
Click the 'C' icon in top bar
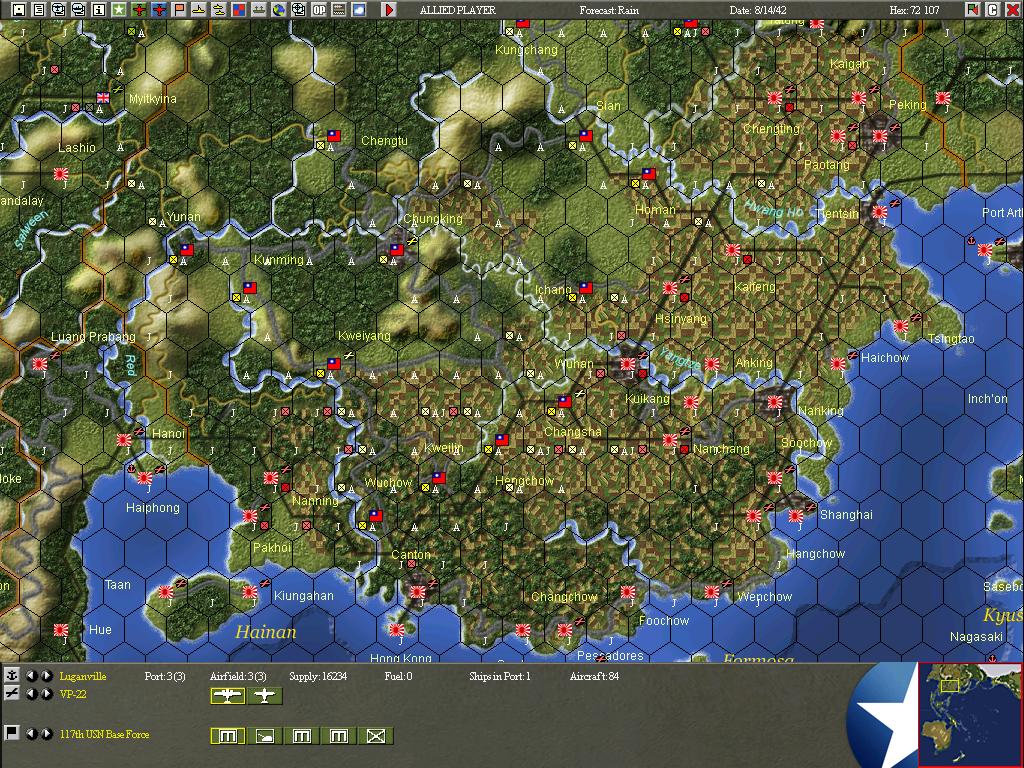(x=993, y=10)
